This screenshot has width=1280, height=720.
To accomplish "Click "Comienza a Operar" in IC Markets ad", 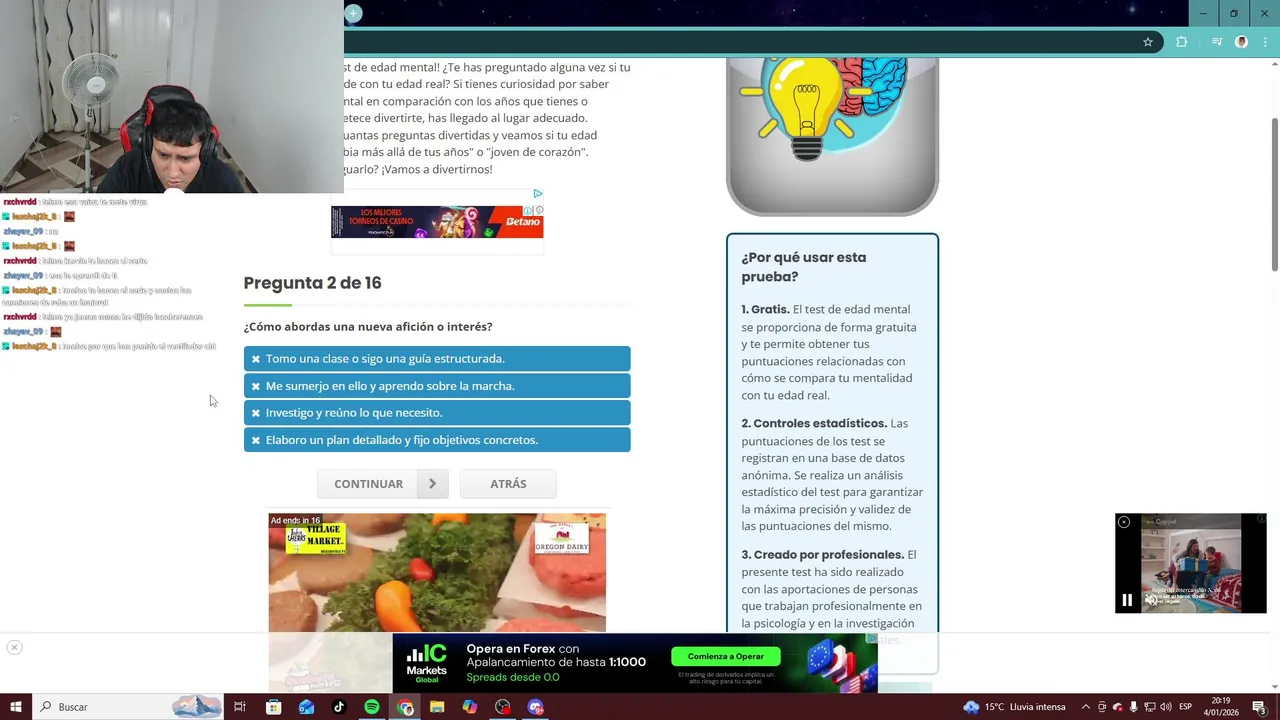I will tap(726, 656).
